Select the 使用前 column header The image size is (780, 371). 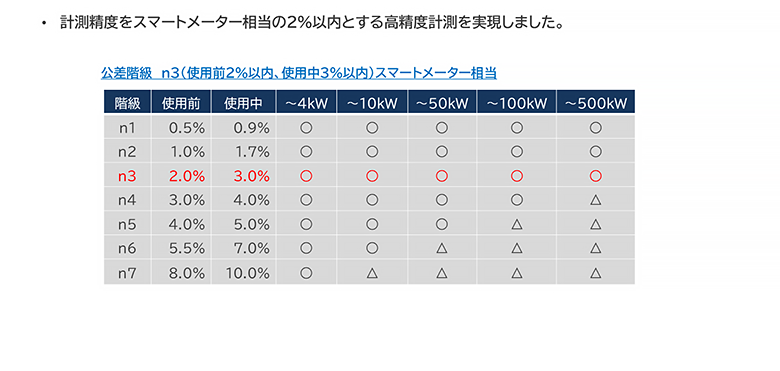(x=181, y=103)
